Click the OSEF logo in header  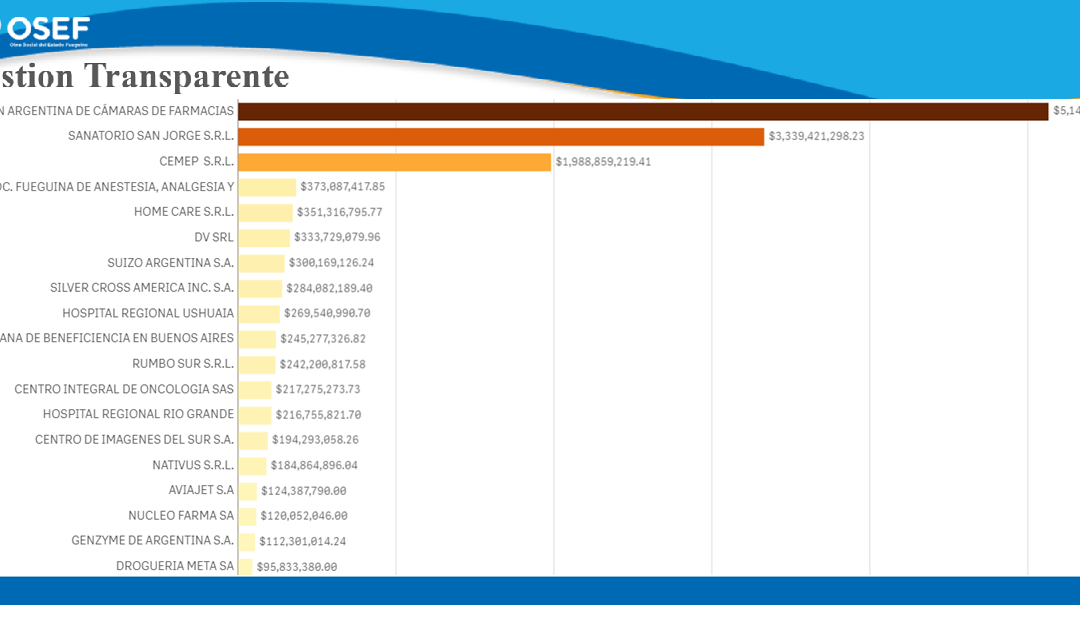[x=45, y=31]
